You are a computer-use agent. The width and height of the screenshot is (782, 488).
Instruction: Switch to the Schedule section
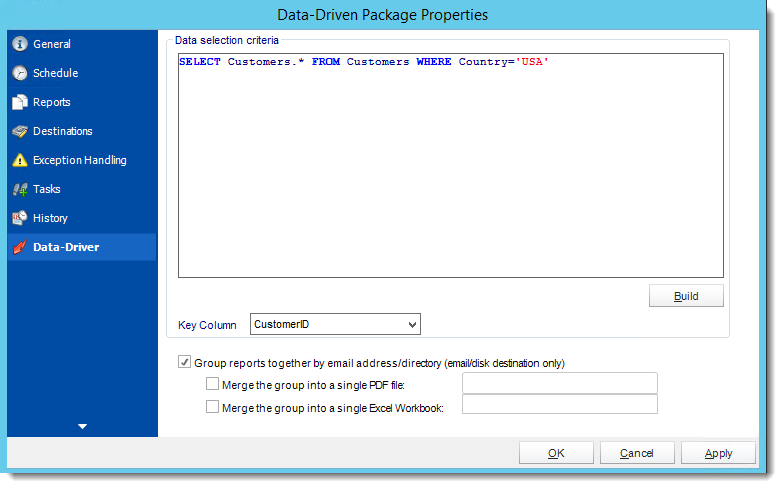[x=82, y=73]
